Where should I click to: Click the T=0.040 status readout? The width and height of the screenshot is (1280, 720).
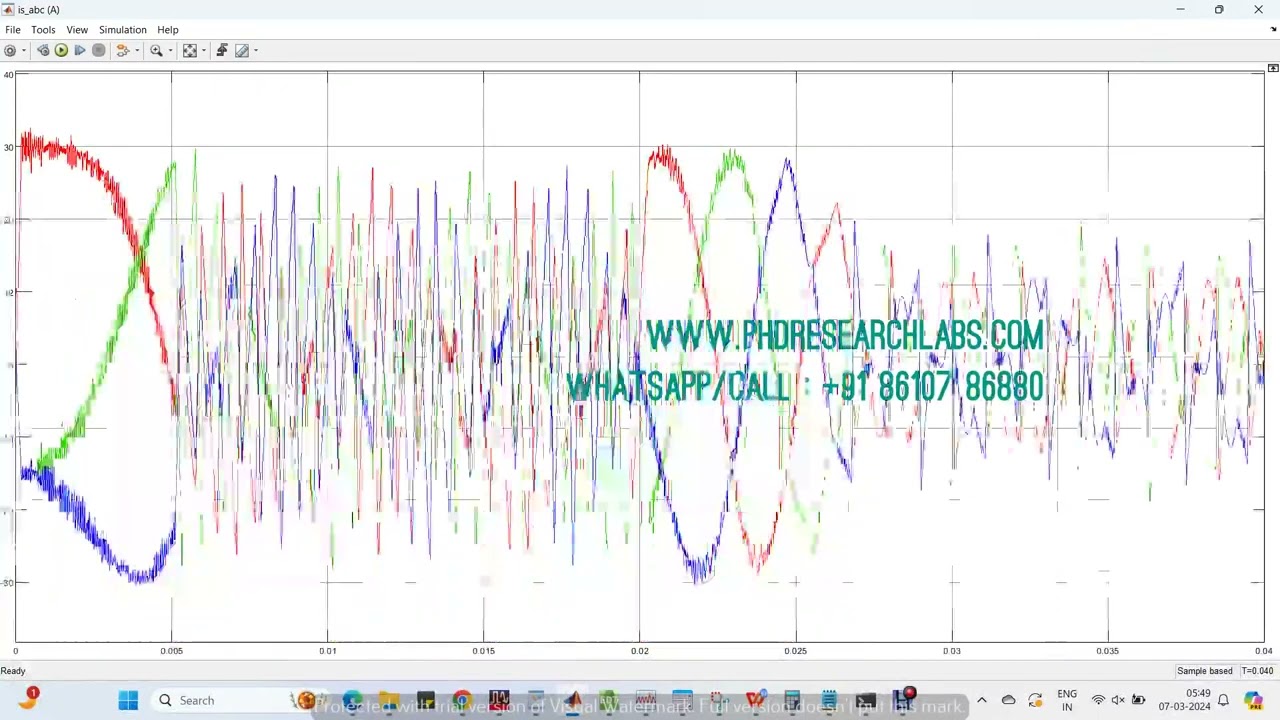click(x=1257, y=671)
